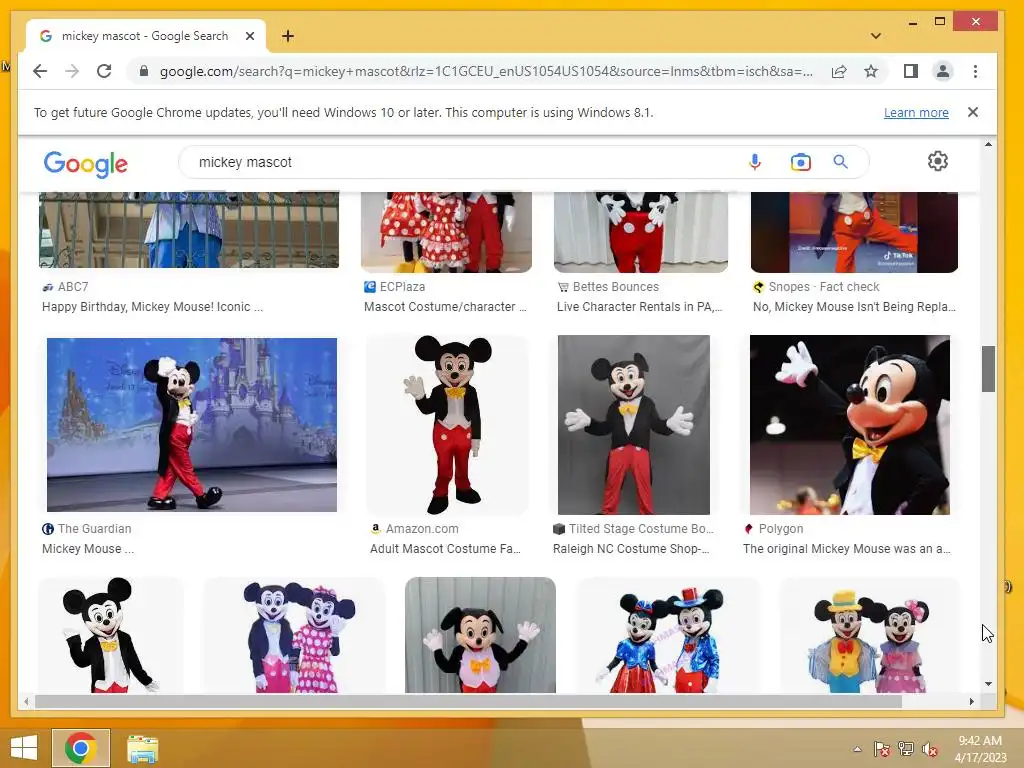Open the Tilted Stage Costume image

(633, 424)
